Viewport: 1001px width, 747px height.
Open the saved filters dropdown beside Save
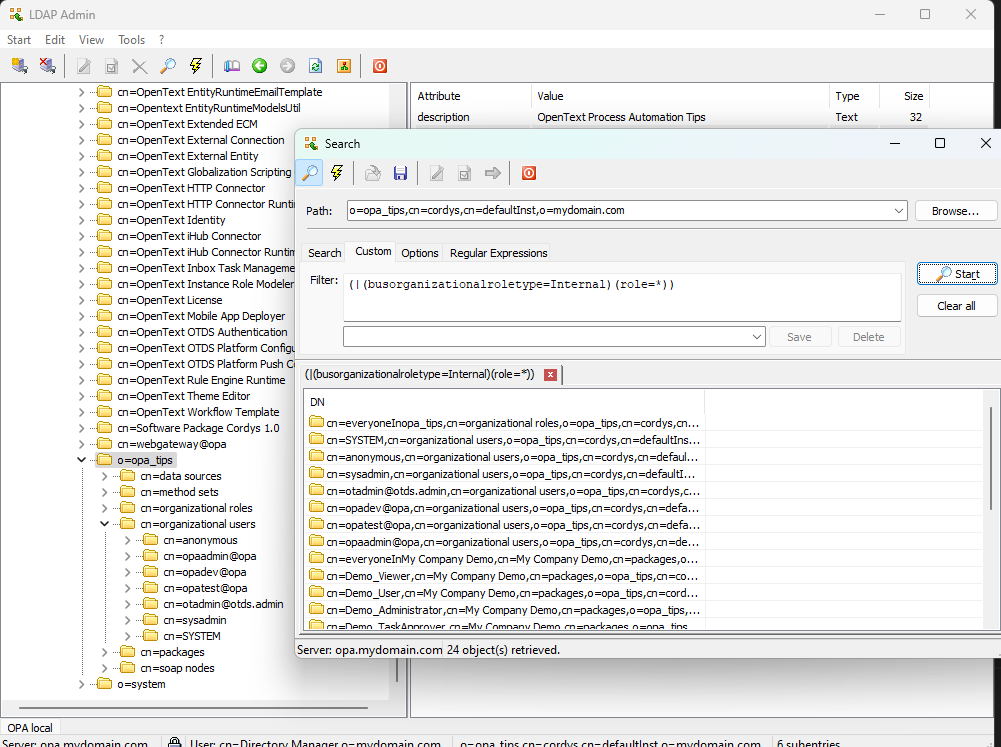point(757,337)
